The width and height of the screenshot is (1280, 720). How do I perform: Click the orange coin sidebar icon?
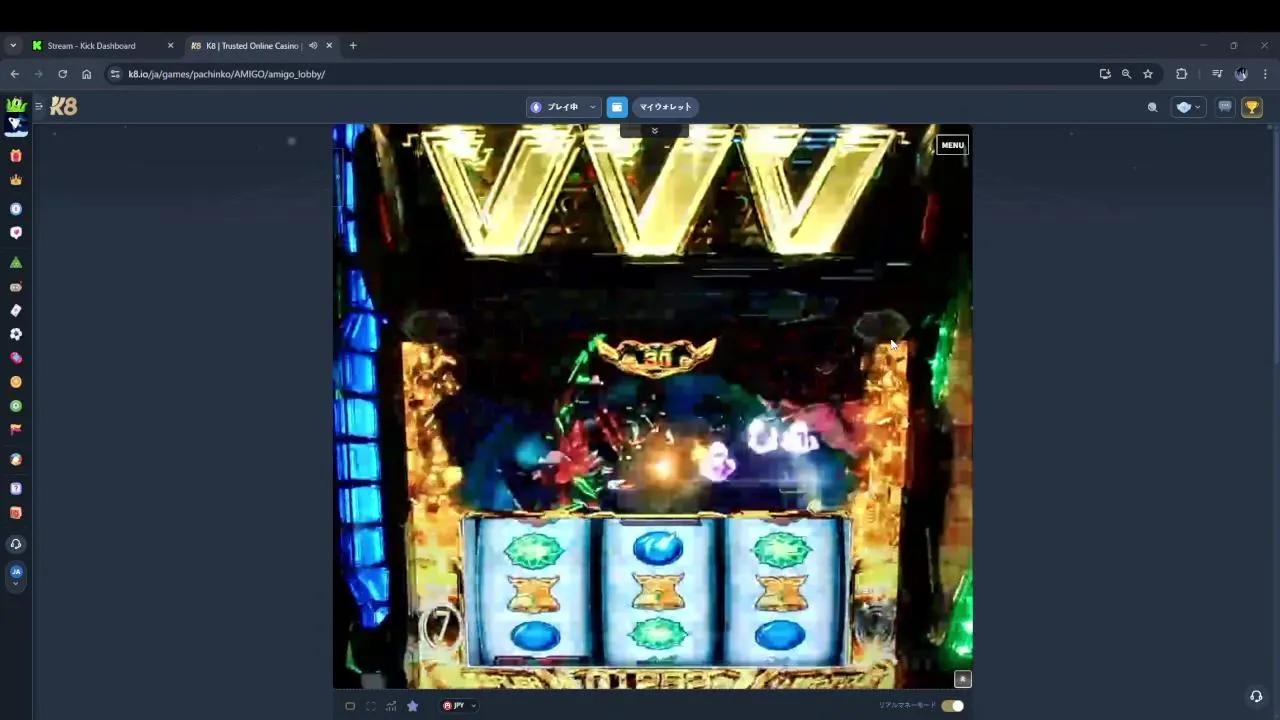coord(15,382)
